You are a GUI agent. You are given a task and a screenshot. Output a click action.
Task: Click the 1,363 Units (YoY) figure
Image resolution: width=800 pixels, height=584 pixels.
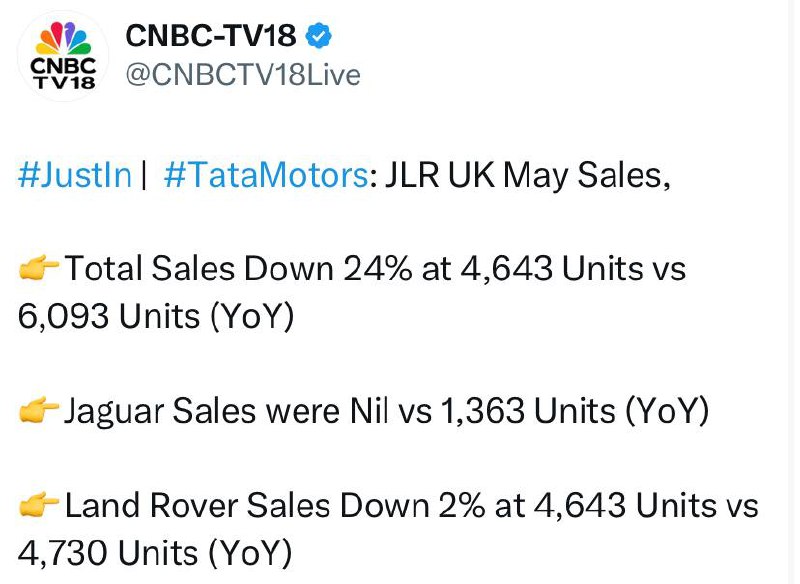(x=574, y=411)
